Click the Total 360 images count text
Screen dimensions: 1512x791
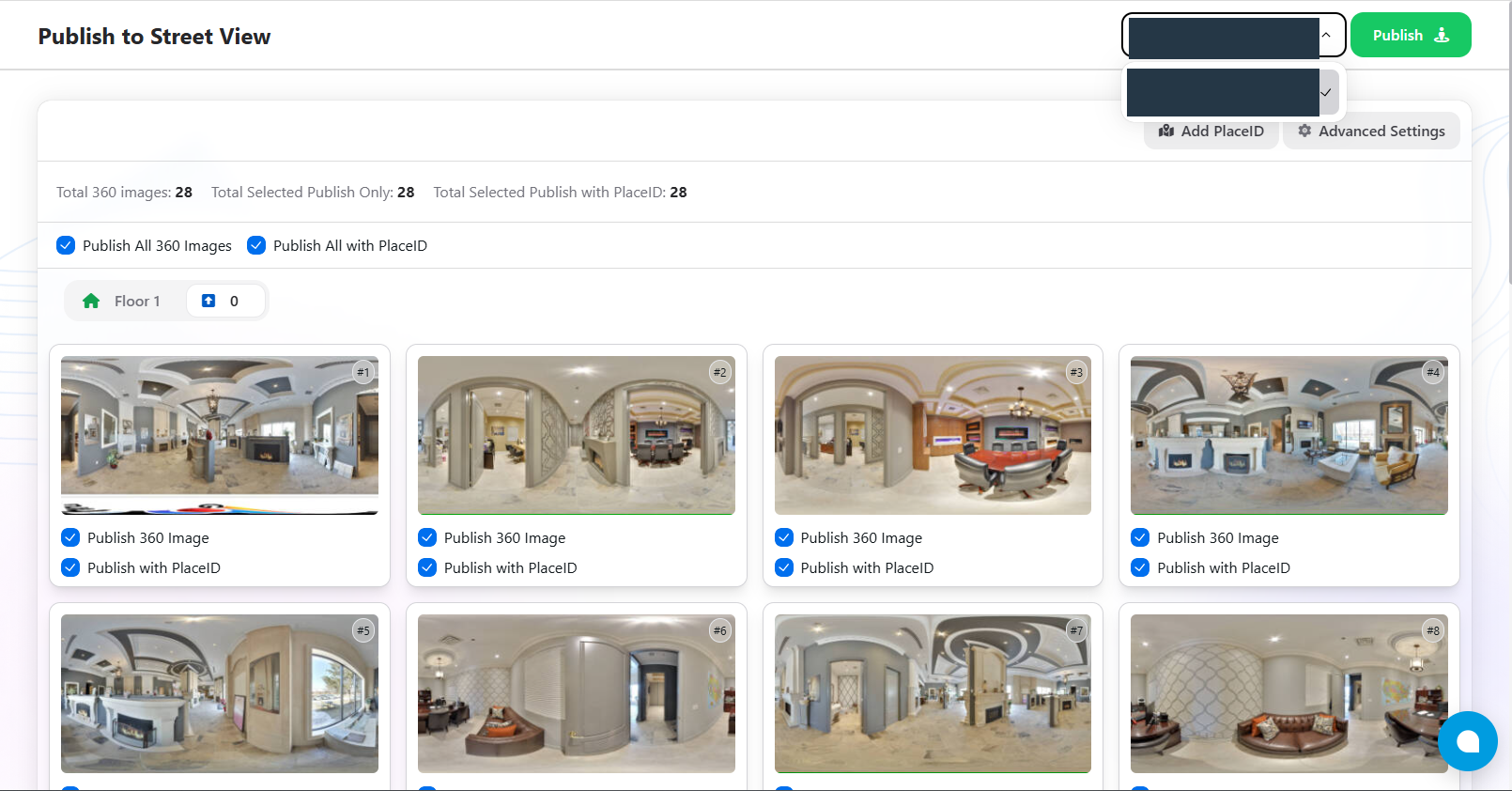point(124,192)
